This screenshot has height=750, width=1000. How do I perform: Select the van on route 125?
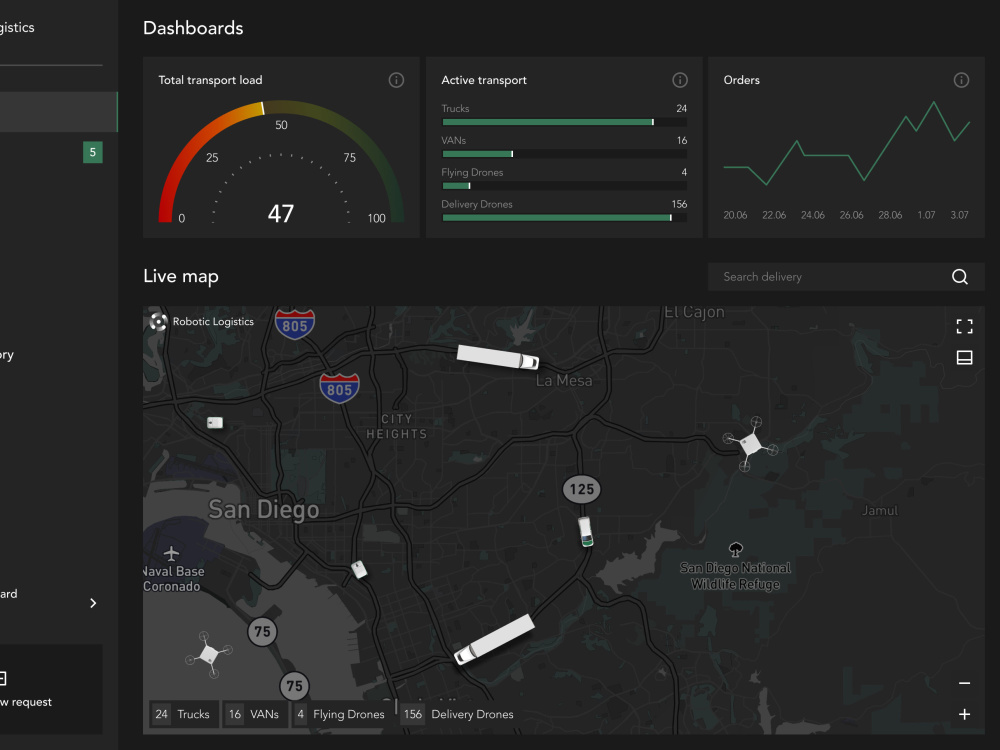pos(585,532)
